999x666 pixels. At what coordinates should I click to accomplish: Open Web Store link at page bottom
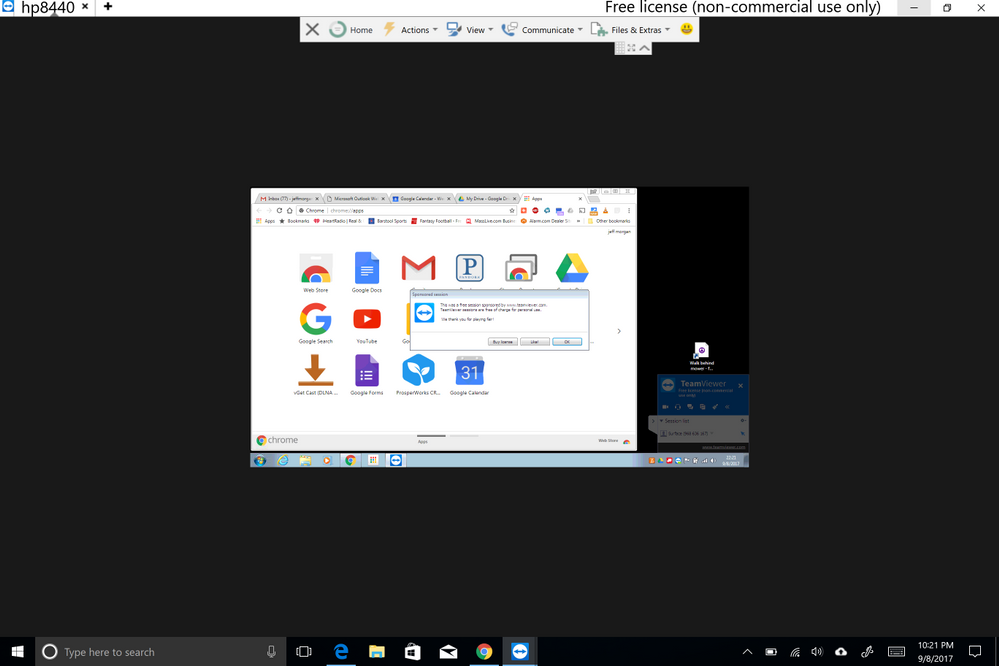tap(614, 441)
